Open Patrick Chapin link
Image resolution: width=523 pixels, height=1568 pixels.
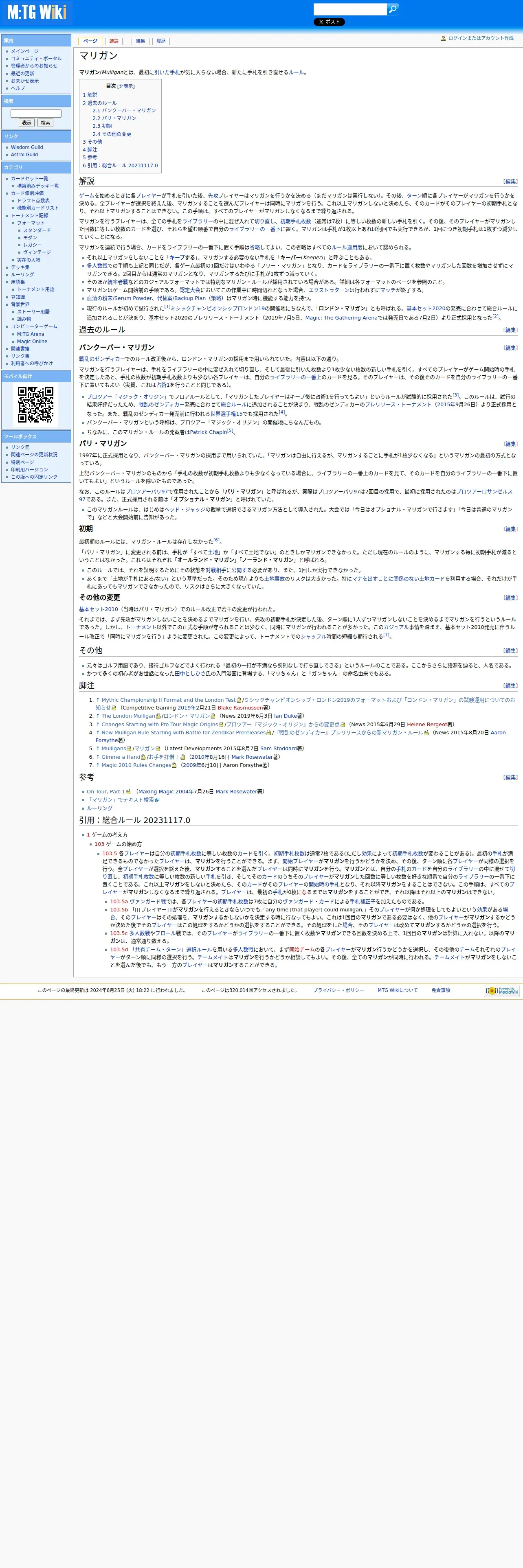click(x=208, y=432)
